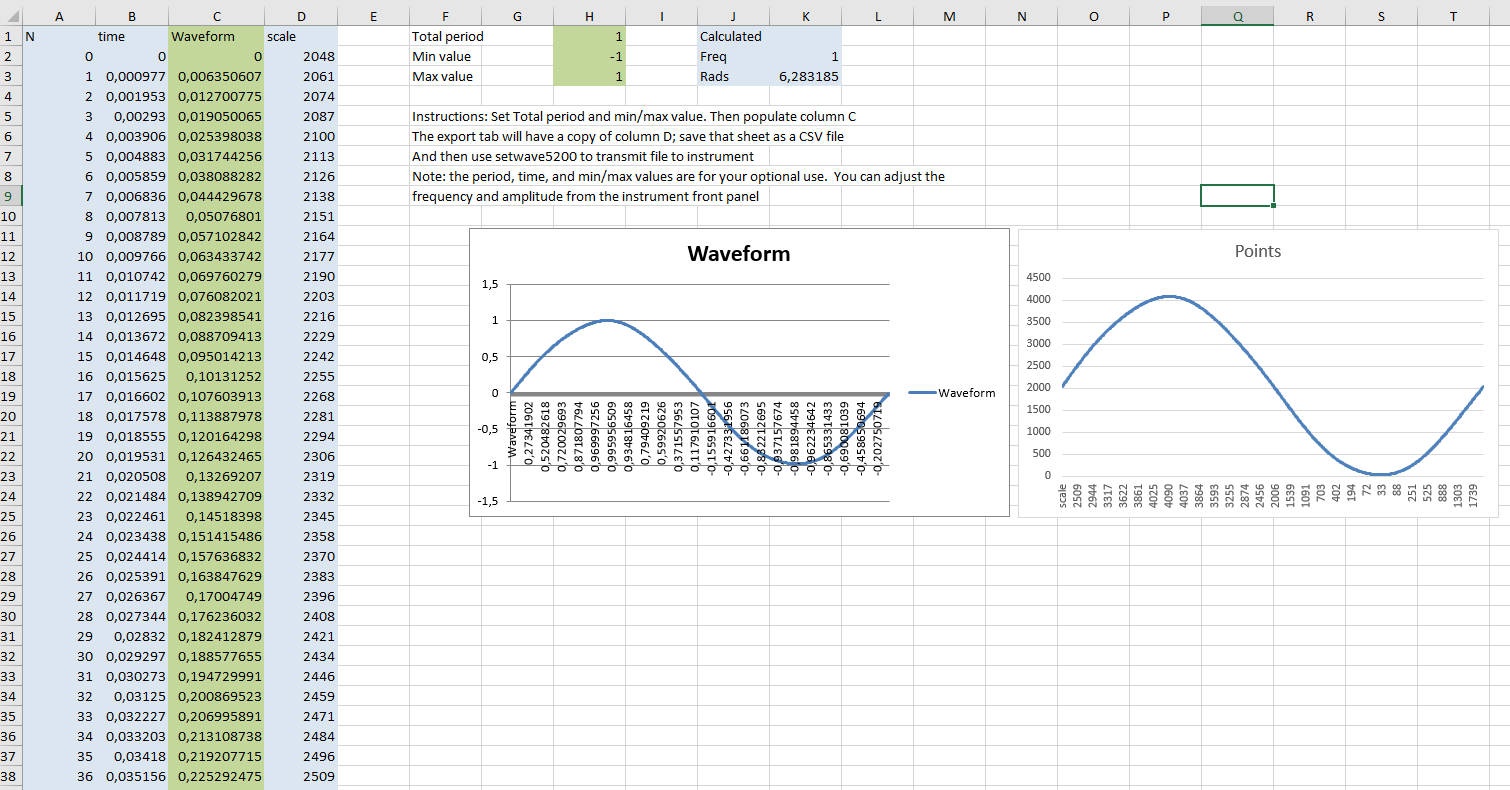Image resolution: width=1510 pixels, height=790 pixels.
Task: Click Max value cell H3
Action: coord(589,76)
